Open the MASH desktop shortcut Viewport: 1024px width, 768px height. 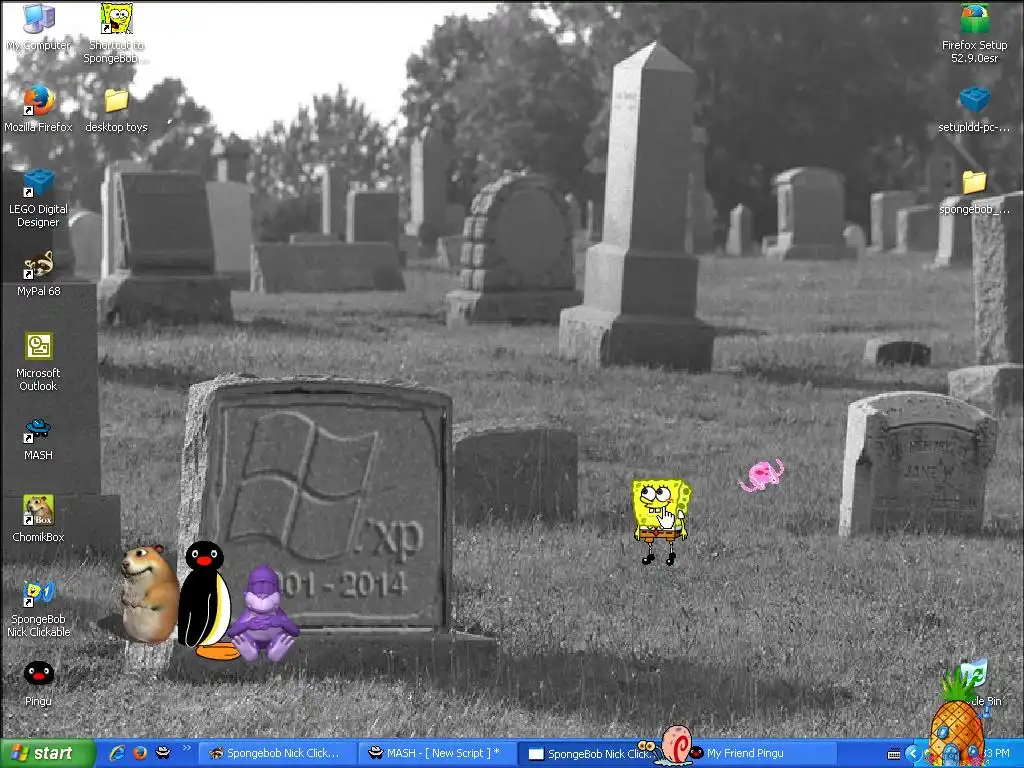[39, 439]
